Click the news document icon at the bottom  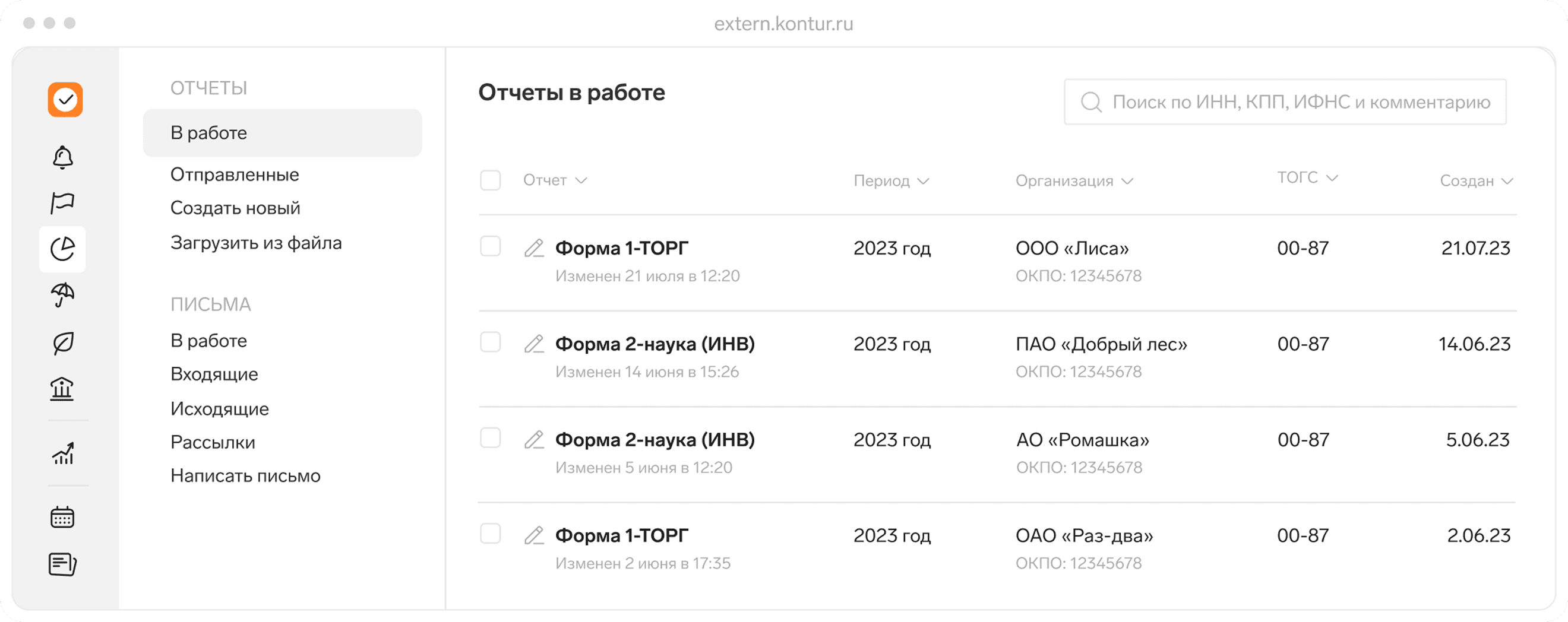[x=64, y=564]
